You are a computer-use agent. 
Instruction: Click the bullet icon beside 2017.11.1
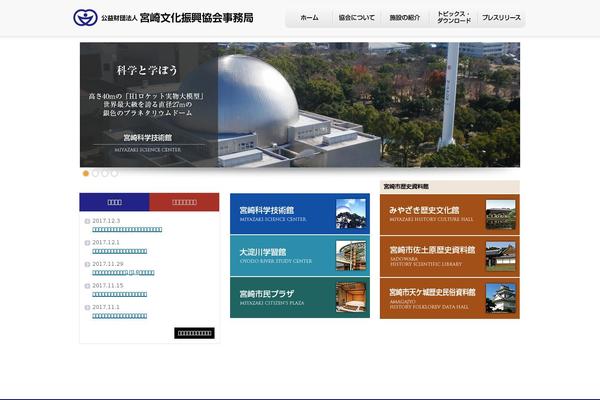[x=87, y=307]
